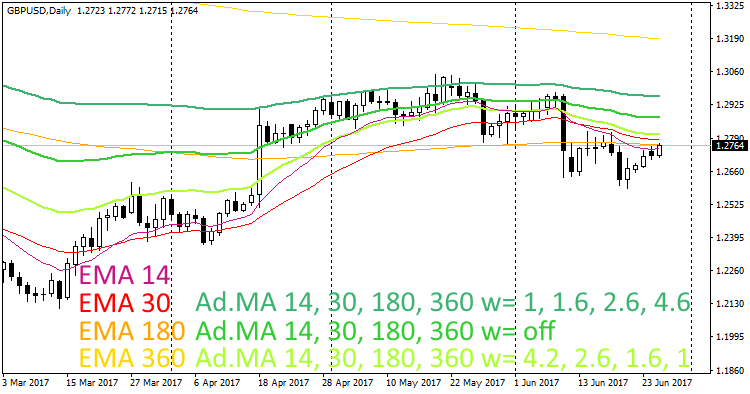Screen dimensions: 750x394
Task: Click the 10 May 2017 date label
Action: pyautogui.click(x=413, y=383)
